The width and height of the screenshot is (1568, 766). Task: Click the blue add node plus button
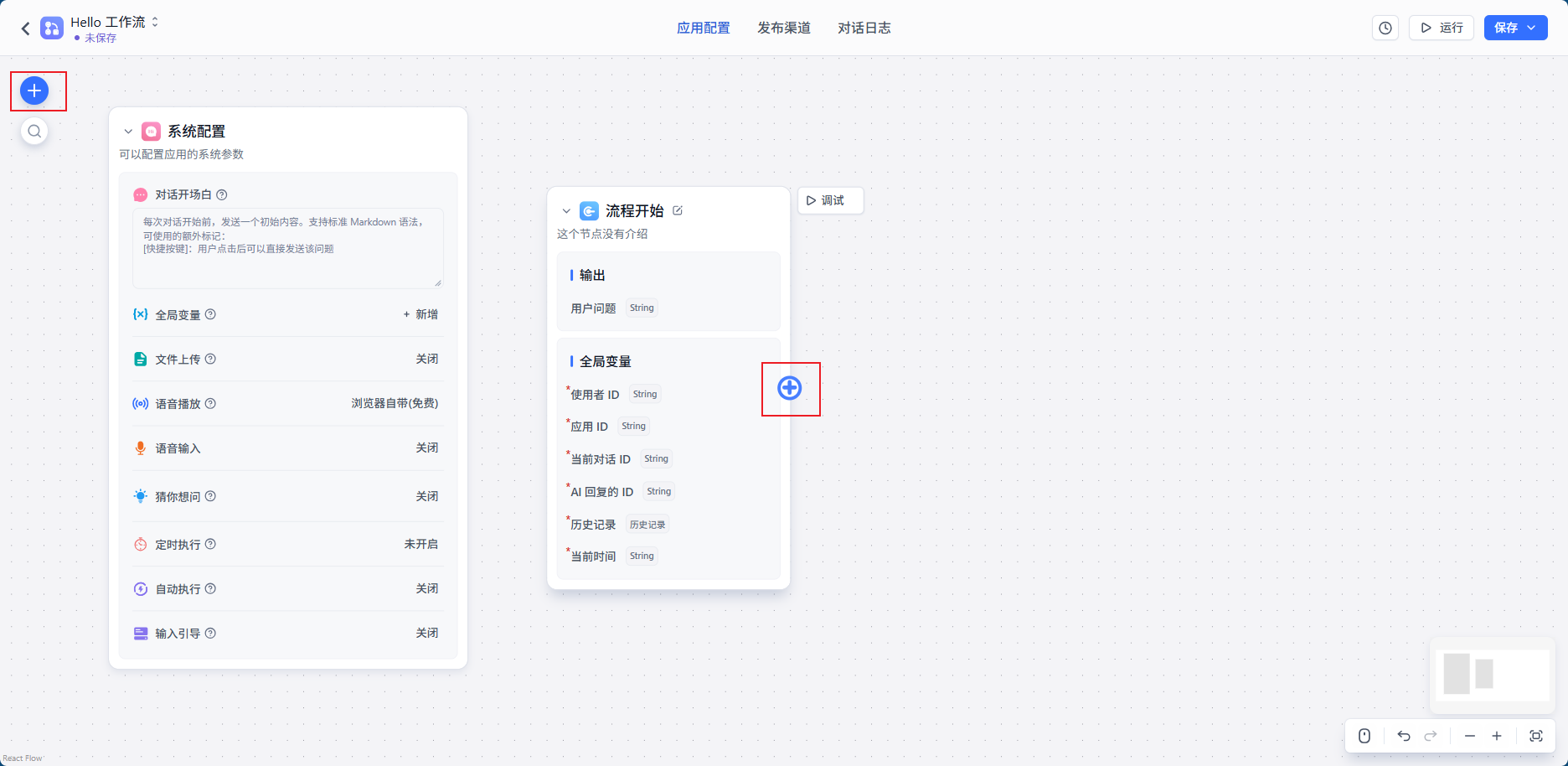coord(34,91)
